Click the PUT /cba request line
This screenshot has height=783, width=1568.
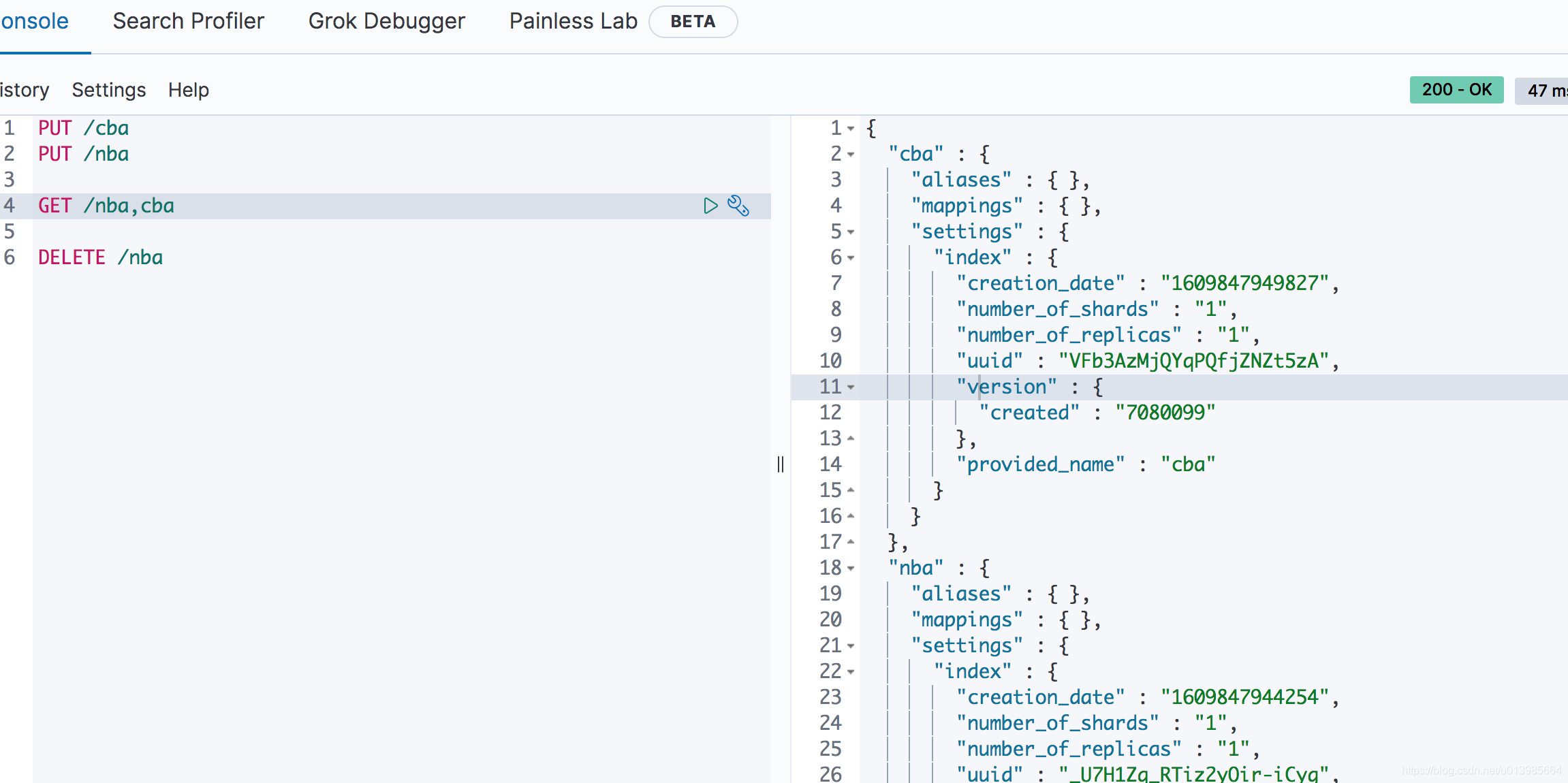[x=83, y=128]
